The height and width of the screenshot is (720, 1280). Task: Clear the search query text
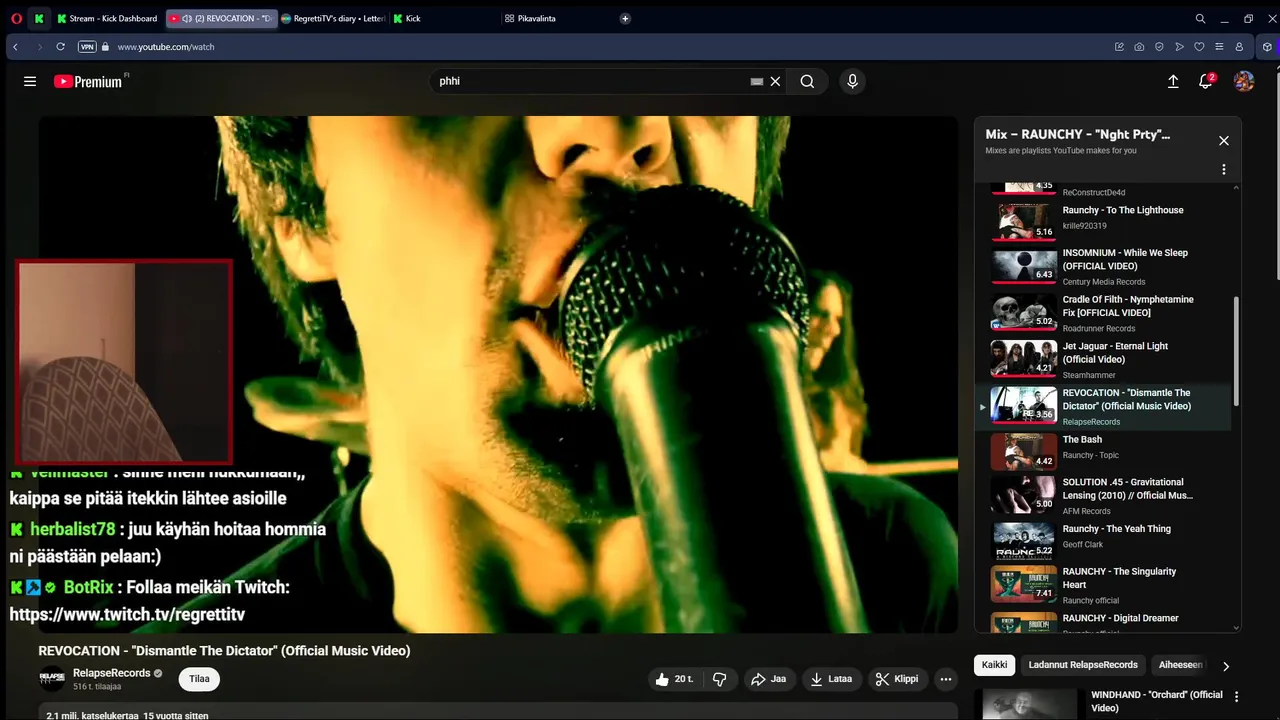(775, 81)
